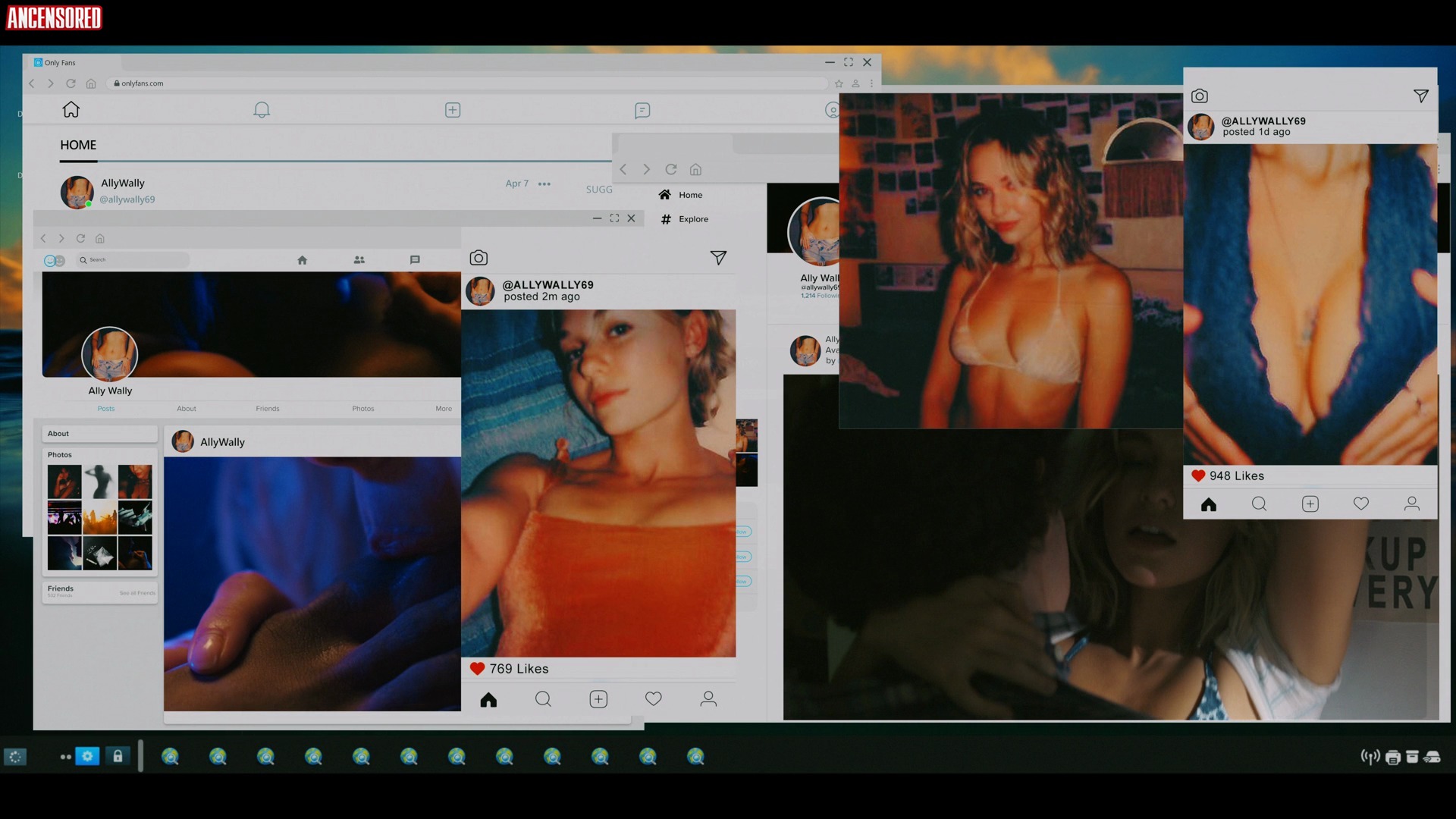Open the browser three-dot menu beside onlyfans.com bar

point(871,83)
